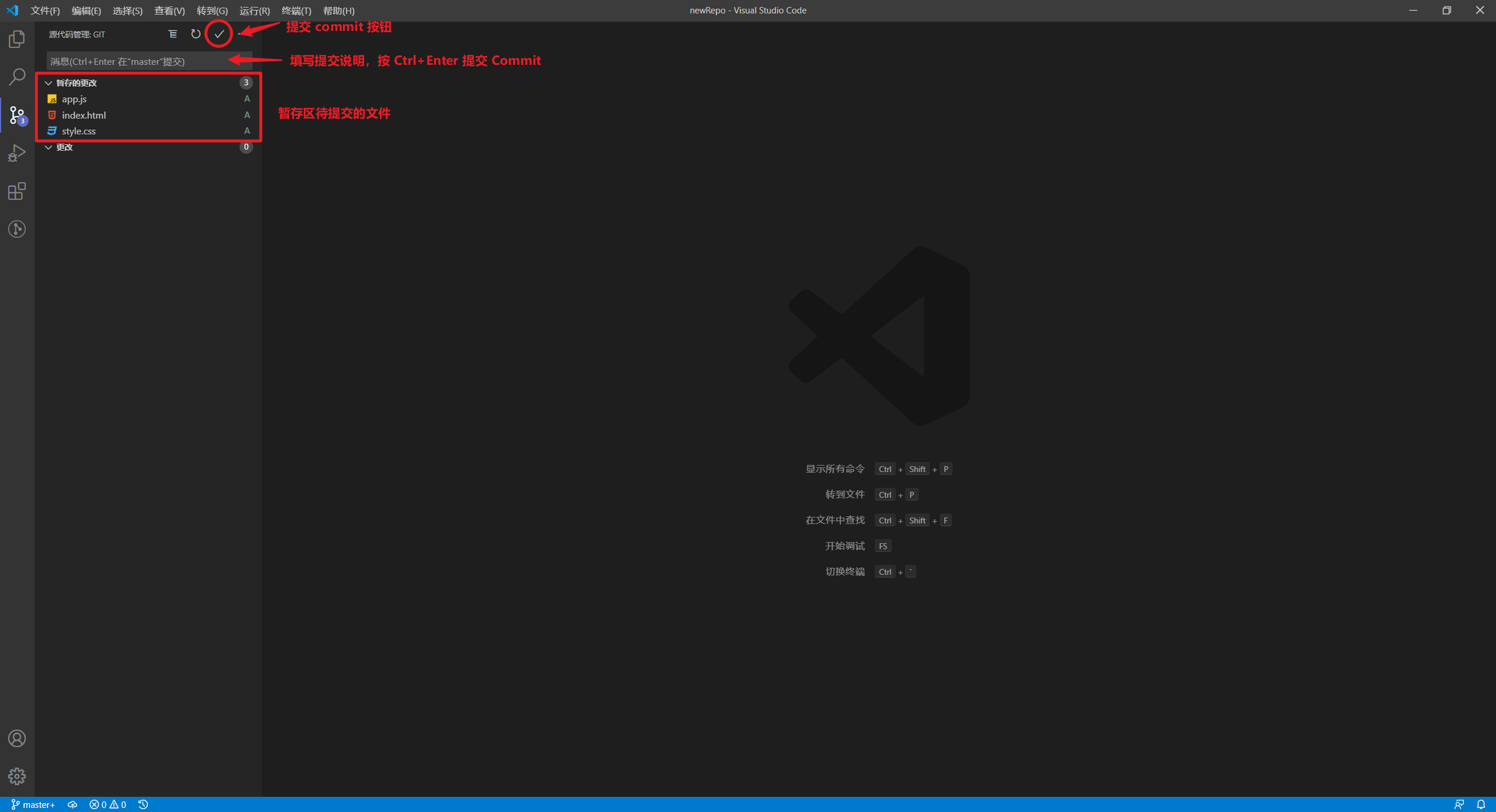
Task: Open the Accounts icon in activity bar
Action: point(17,738)
